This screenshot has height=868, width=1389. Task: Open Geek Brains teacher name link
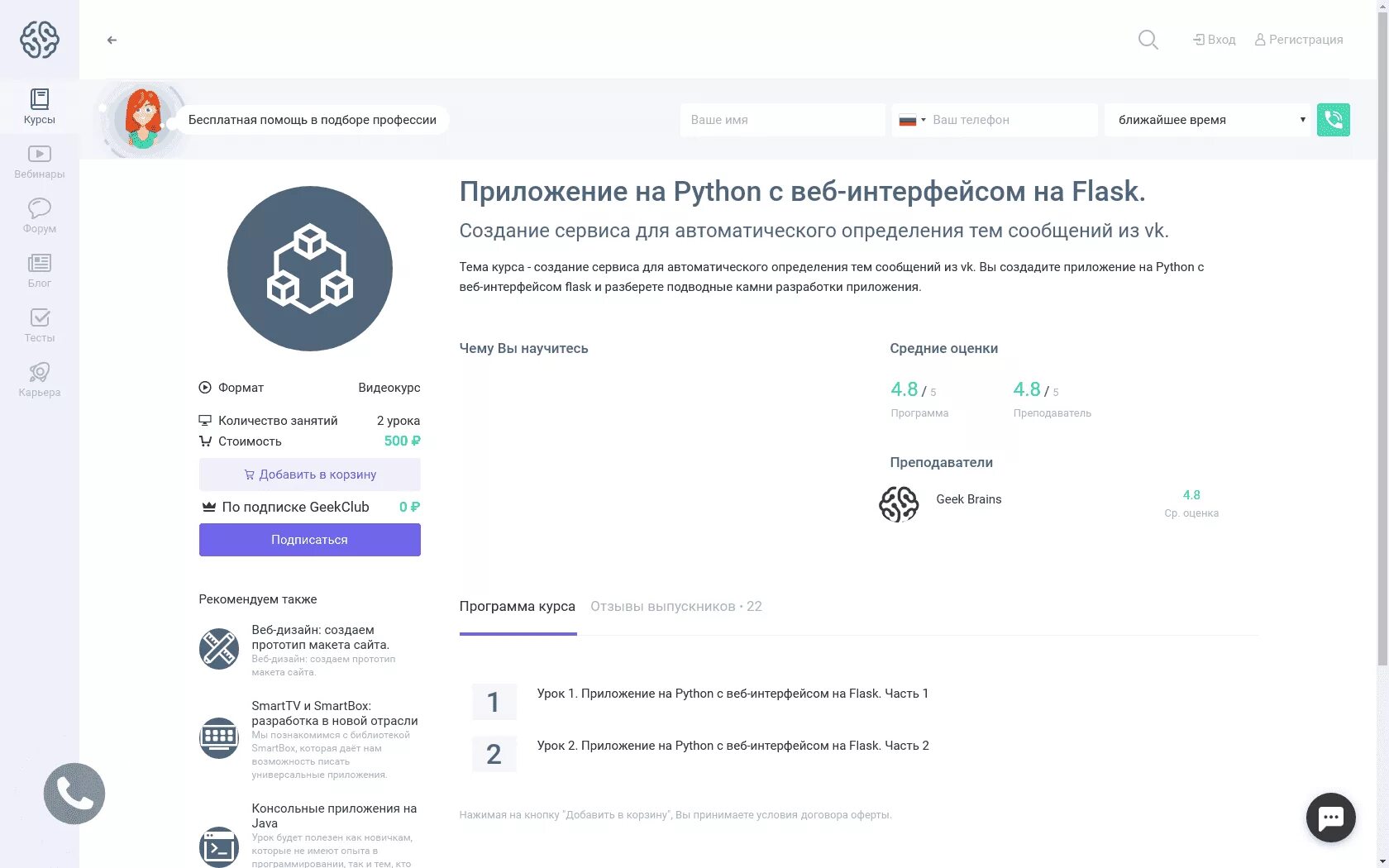click(969, 499)
